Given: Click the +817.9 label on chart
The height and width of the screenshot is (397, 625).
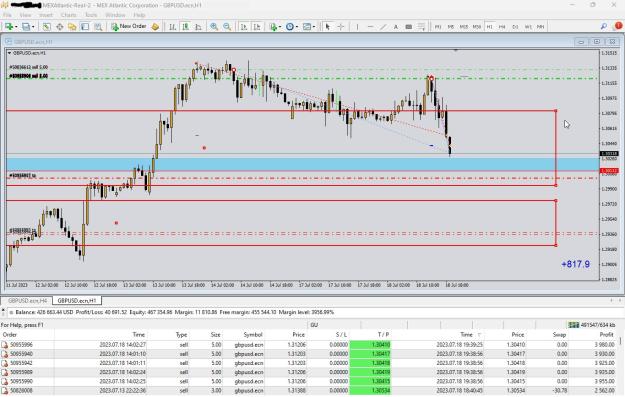Looking at the screenshot, I should point(575,264).
